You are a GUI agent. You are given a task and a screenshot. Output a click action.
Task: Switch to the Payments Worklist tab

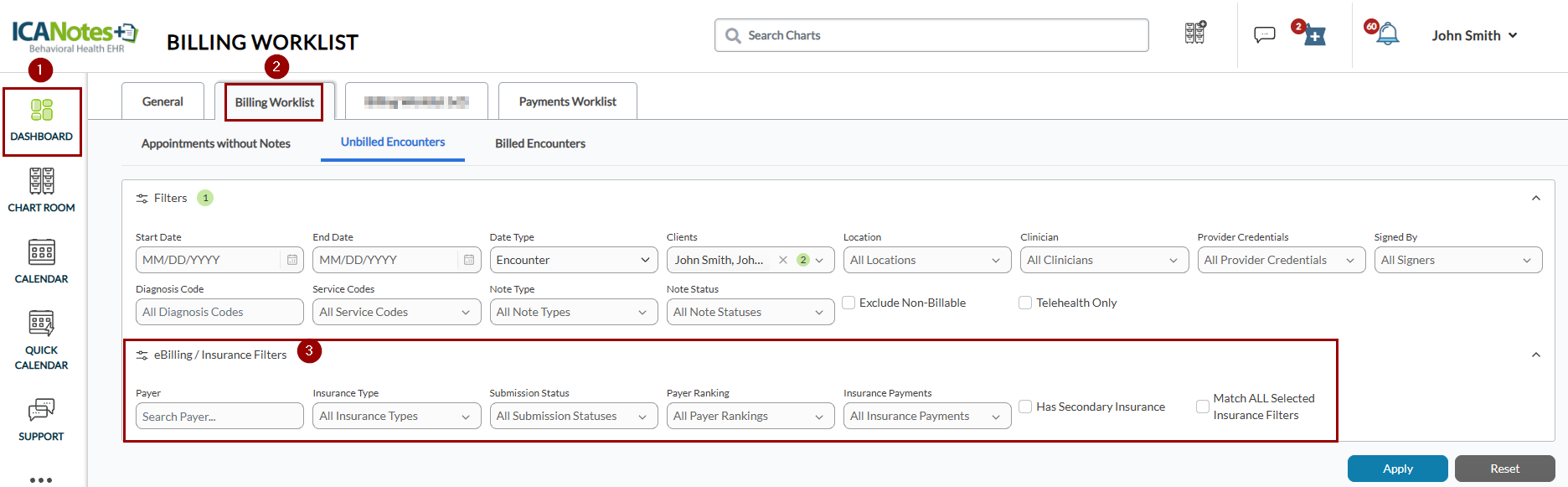pyautogui.click(x=567, y=101)
